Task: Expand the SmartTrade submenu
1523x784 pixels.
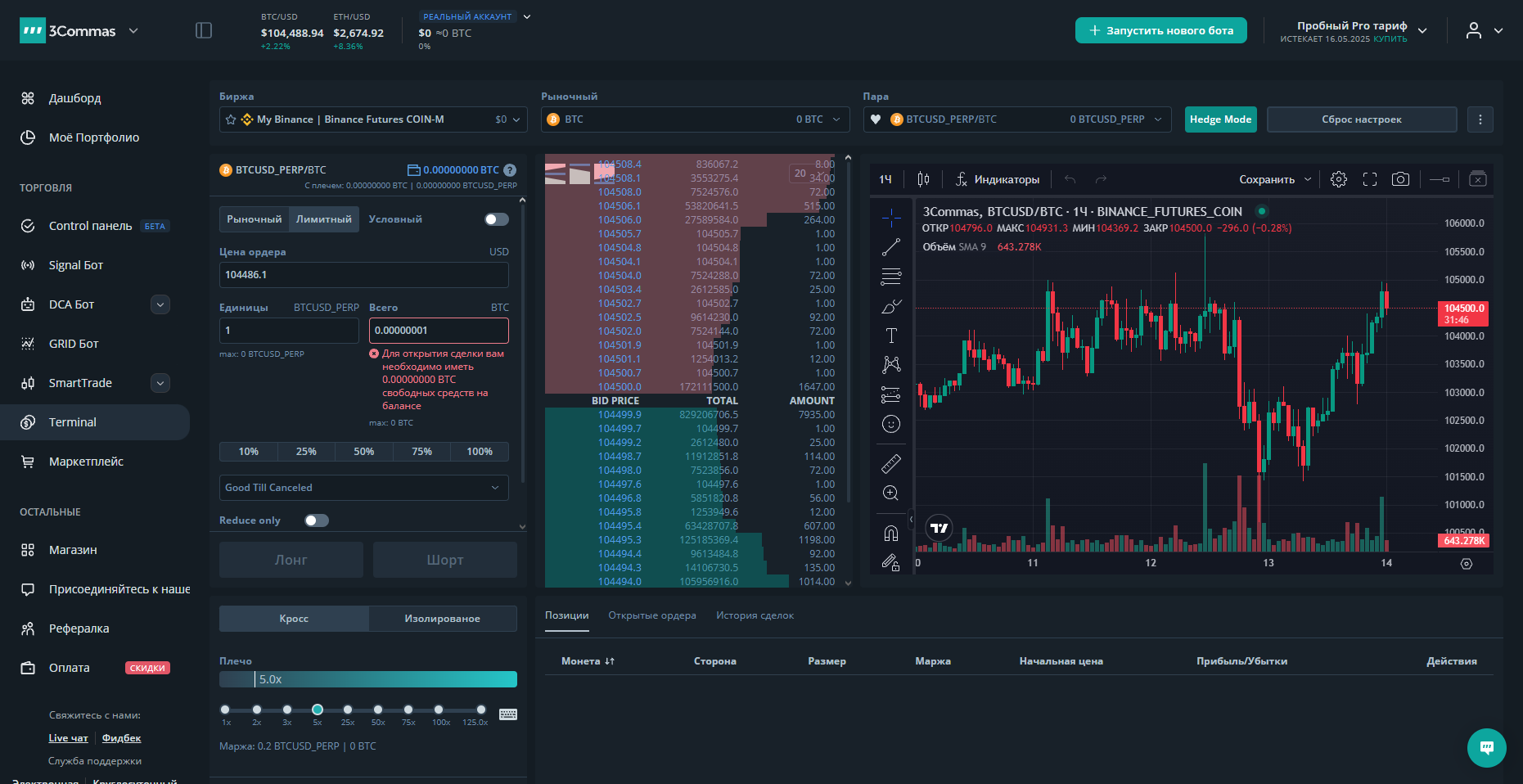Action: [160, 383]
